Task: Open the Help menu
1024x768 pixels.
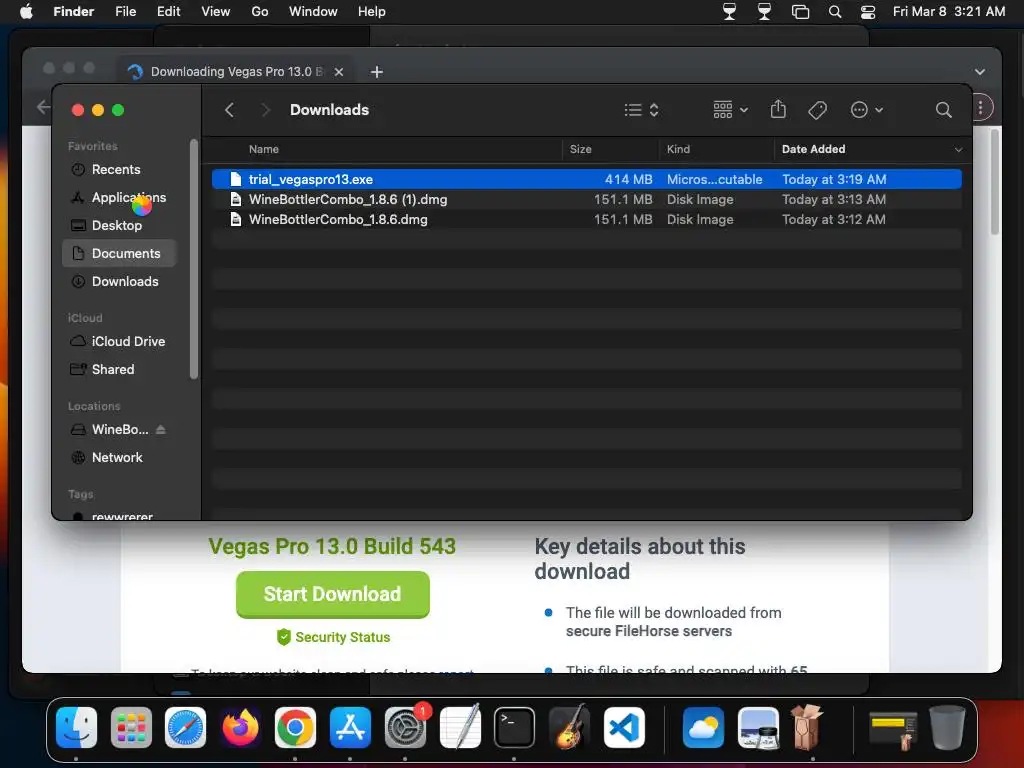Action: [372, 11]
